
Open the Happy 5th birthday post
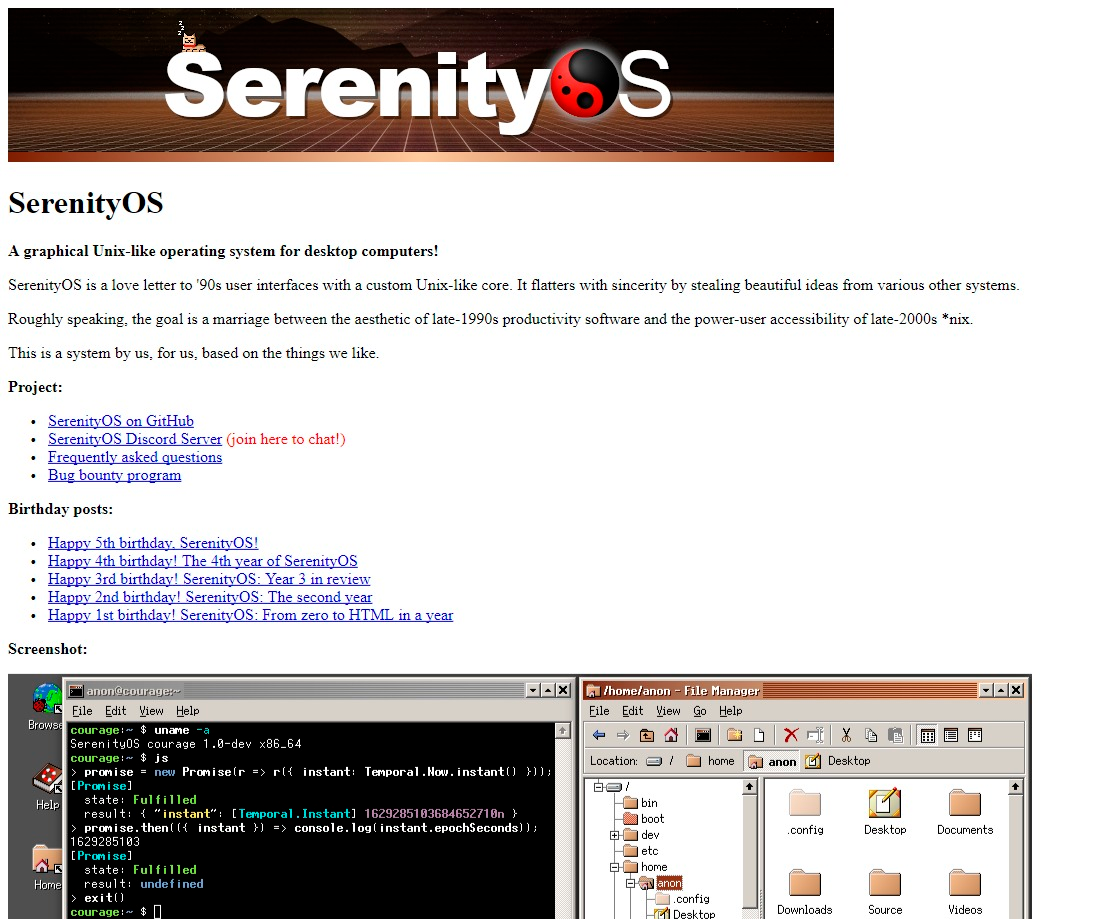[x=153, y=543]
